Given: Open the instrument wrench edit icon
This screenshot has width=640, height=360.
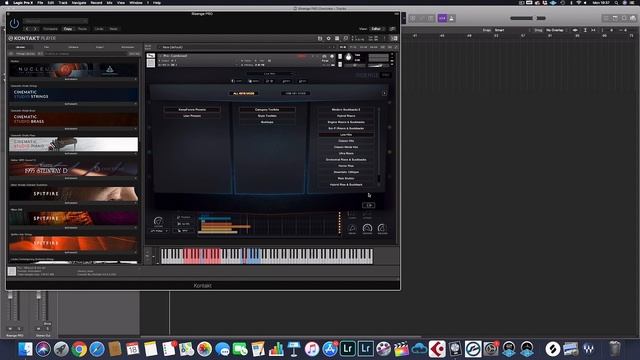Looking at the screenshot, I should [151, 56].
